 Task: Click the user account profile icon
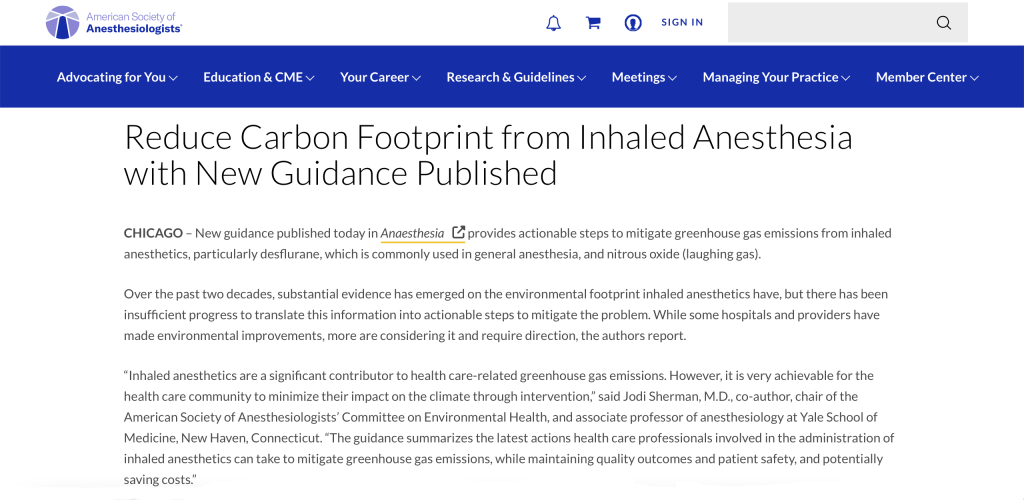(x=633, y=23)
